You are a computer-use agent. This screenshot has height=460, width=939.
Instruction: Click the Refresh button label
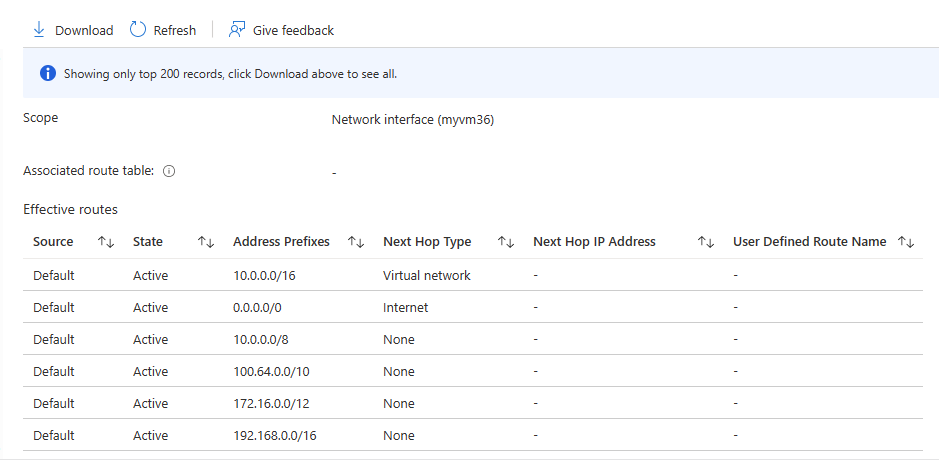click(175, 31)
